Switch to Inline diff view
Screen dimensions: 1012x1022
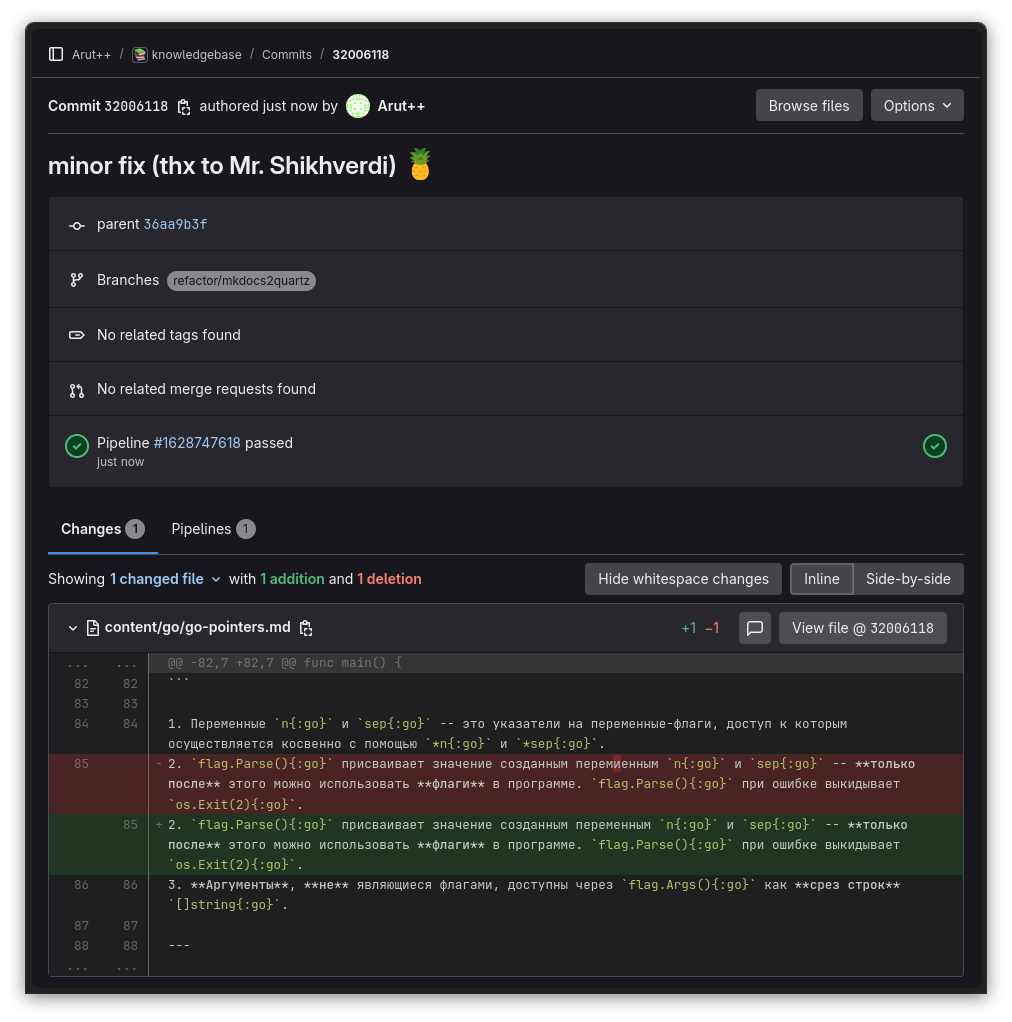click(x=821, y=579)
